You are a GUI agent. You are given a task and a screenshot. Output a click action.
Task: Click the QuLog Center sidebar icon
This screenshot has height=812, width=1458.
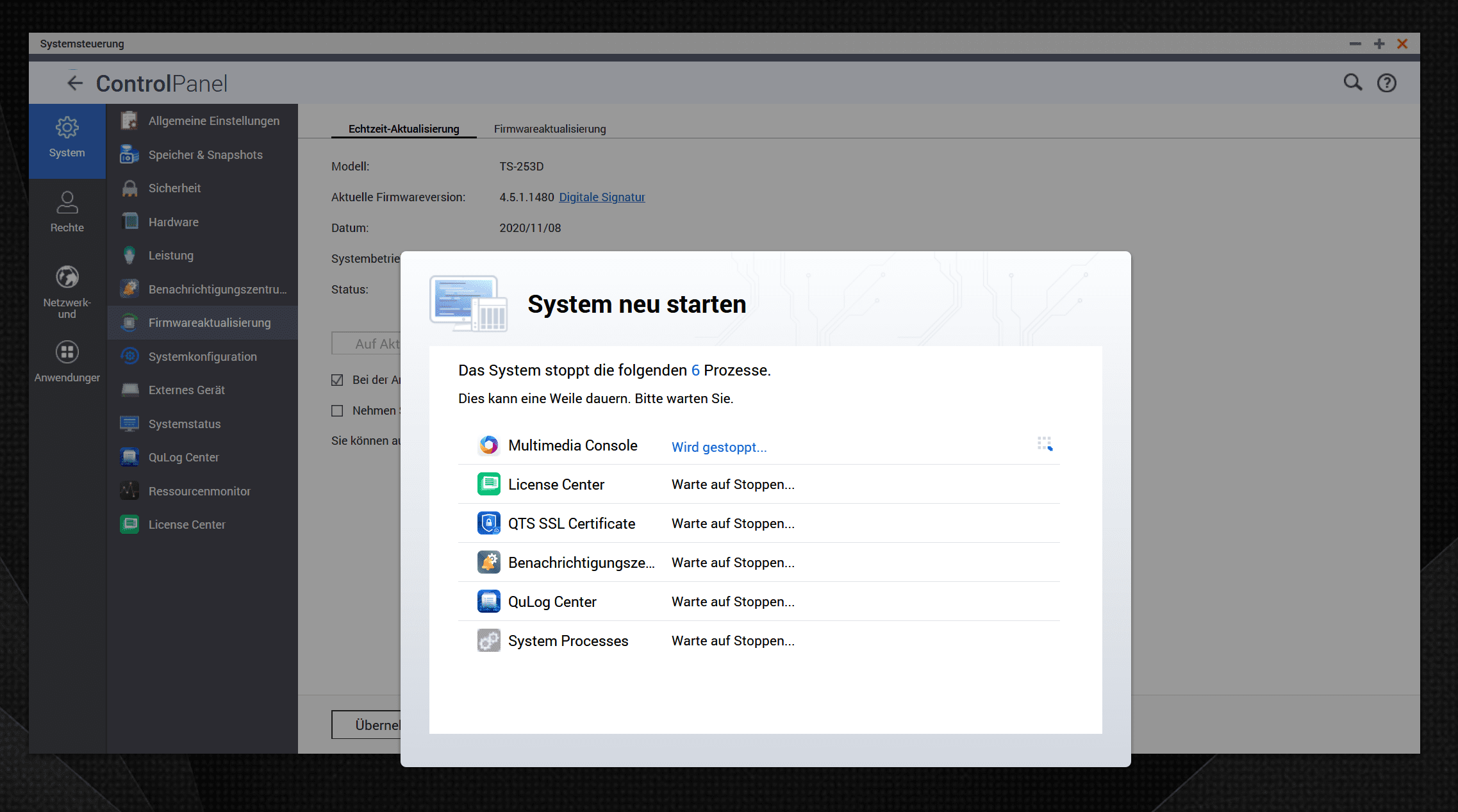[129, 457]
